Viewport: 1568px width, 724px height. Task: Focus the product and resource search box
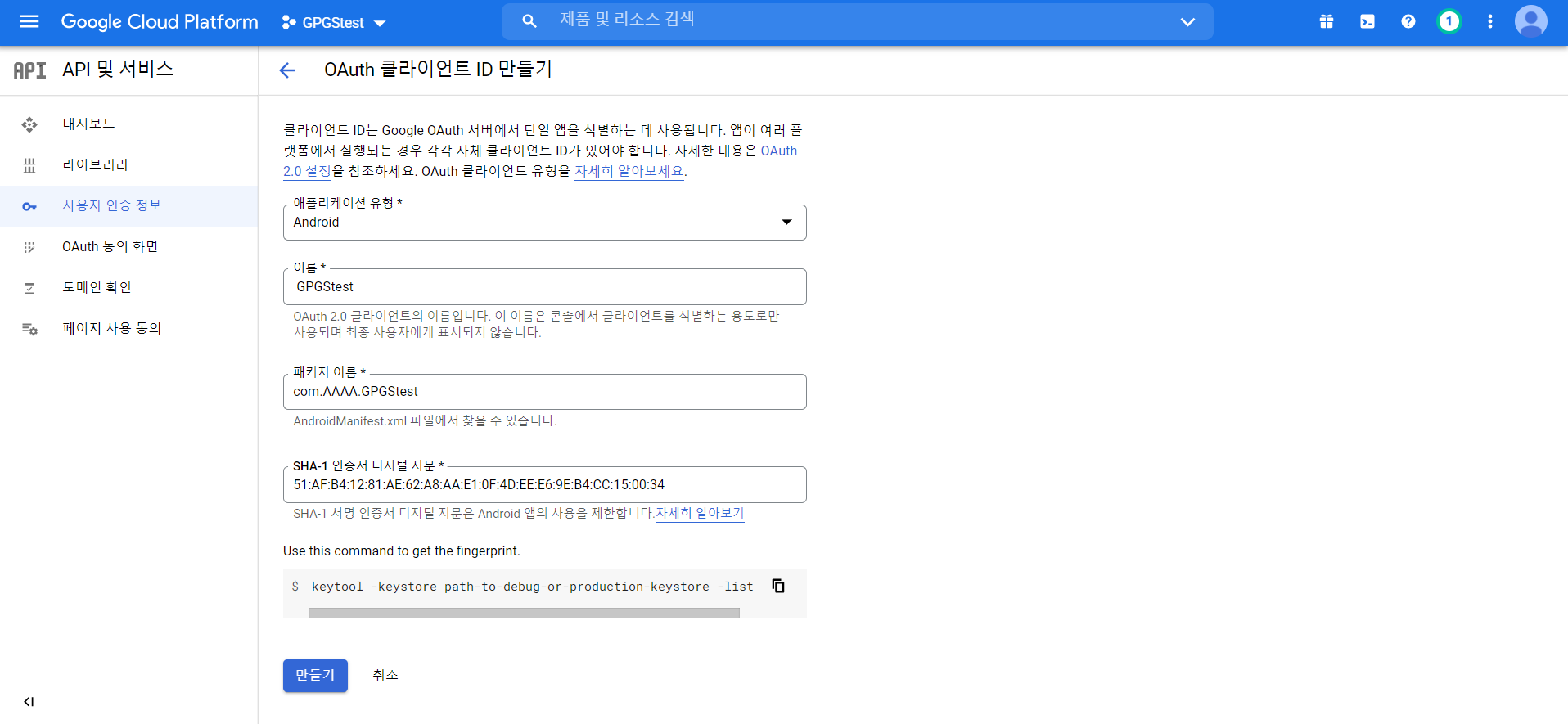[x=857, y=21]
